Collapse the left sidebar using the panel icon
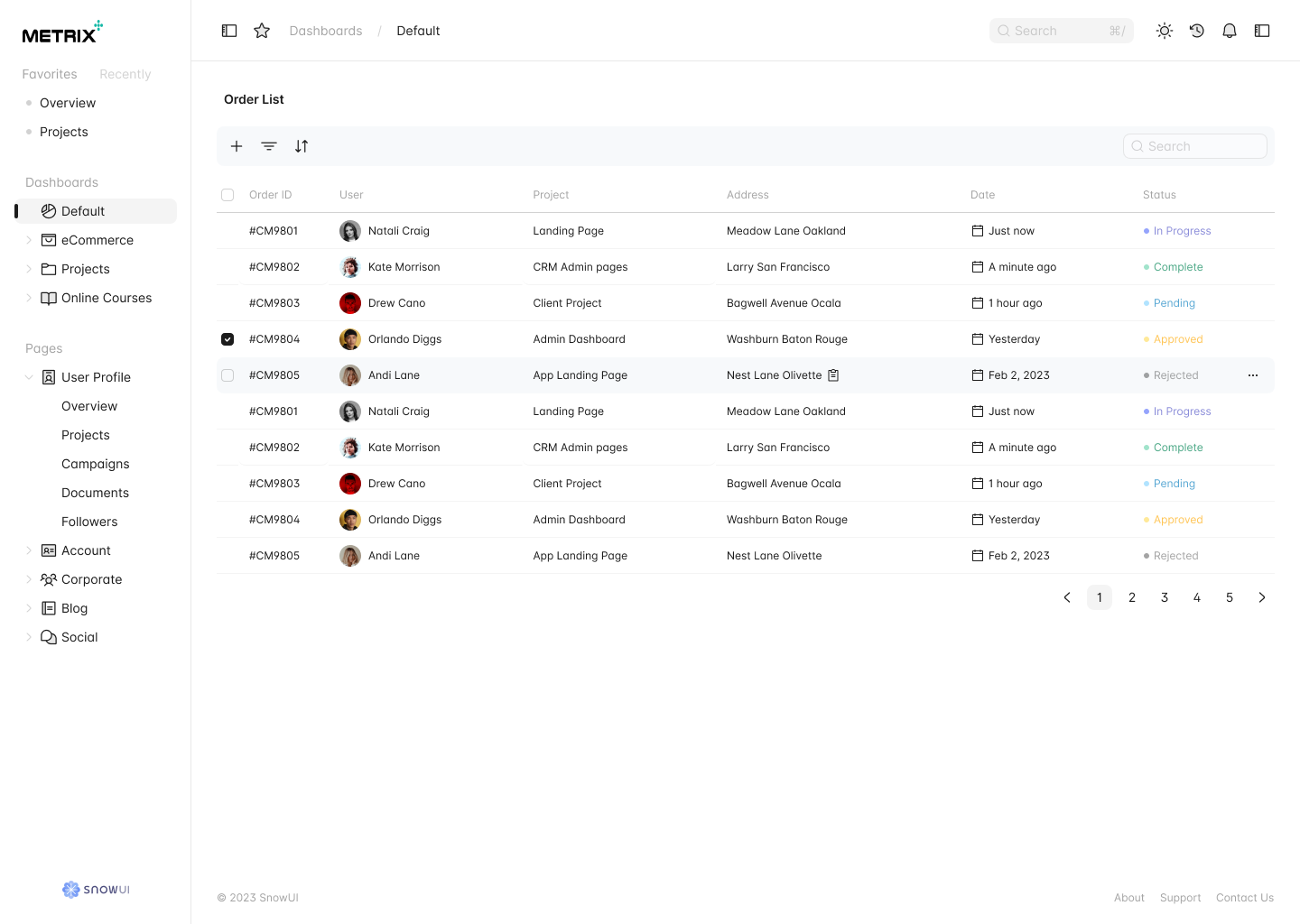Screen dimensions: 1300x924 228,30
